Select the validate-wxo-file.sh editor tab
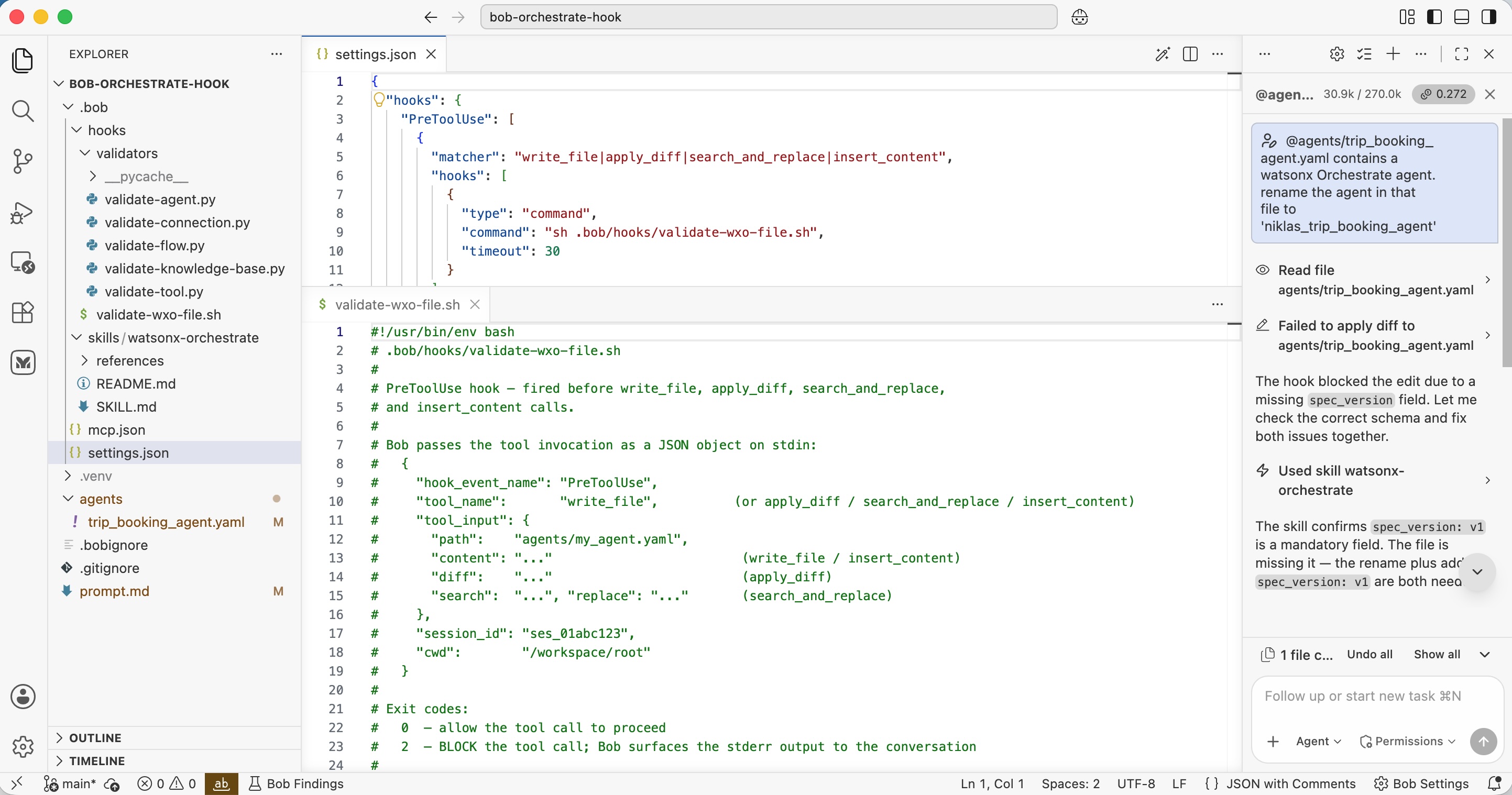Viewport: 1512px width, 795px height. point(396,304)
